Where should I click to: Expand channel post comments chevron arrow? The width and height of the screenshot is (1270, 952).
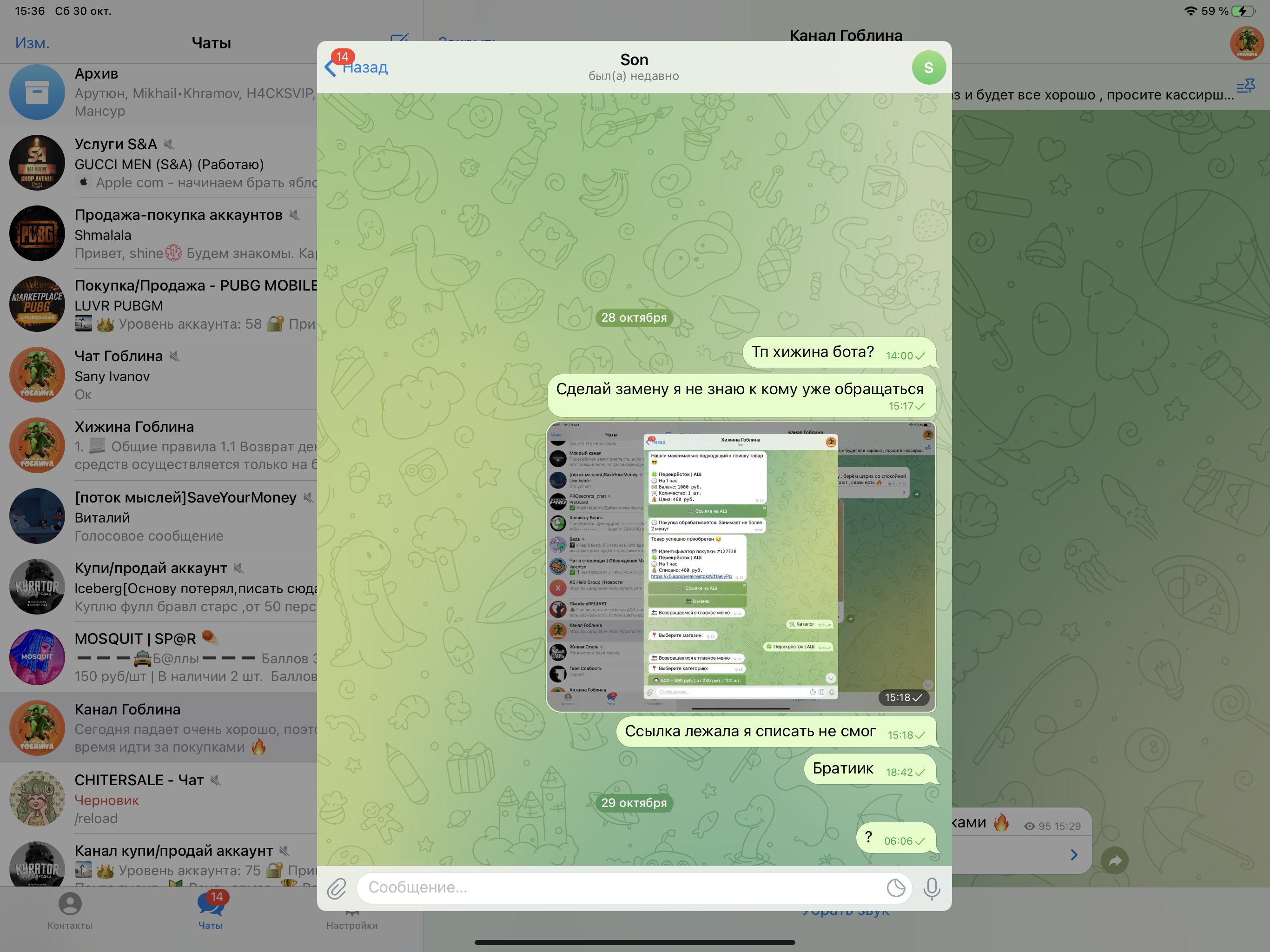(1074, 855)
